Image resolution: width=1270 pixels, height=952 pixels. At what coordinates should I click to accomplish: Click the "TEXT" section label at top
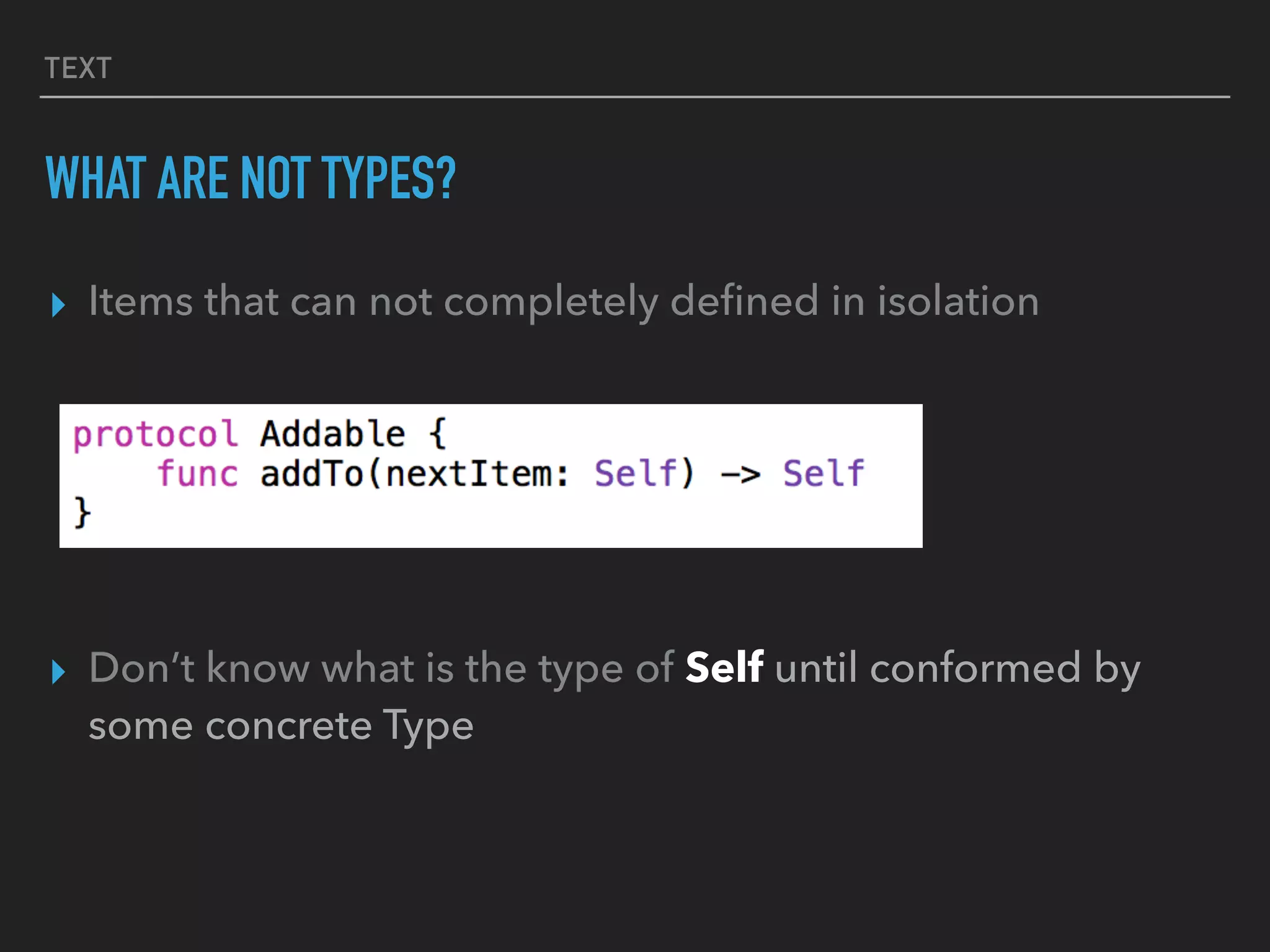78,68
